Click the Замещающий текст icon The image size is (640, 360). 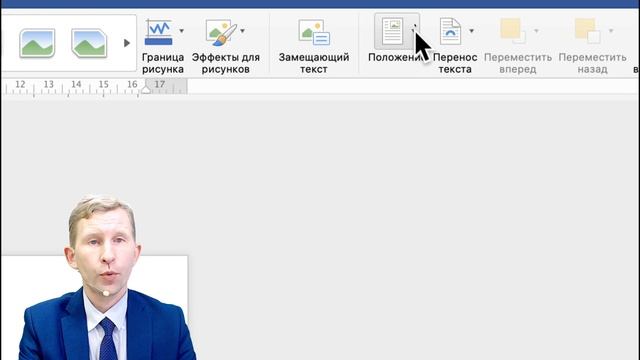314,32
